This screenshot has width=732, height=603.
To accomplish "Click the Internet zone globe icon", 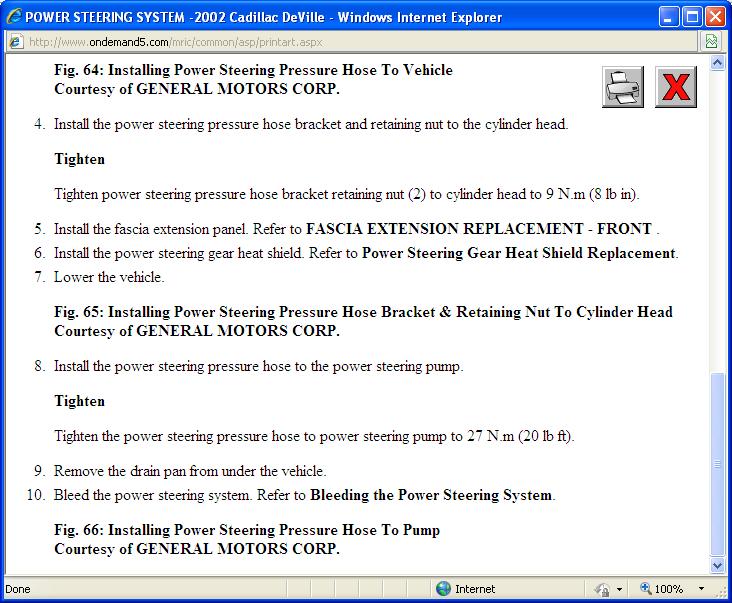I will point(443,589).
